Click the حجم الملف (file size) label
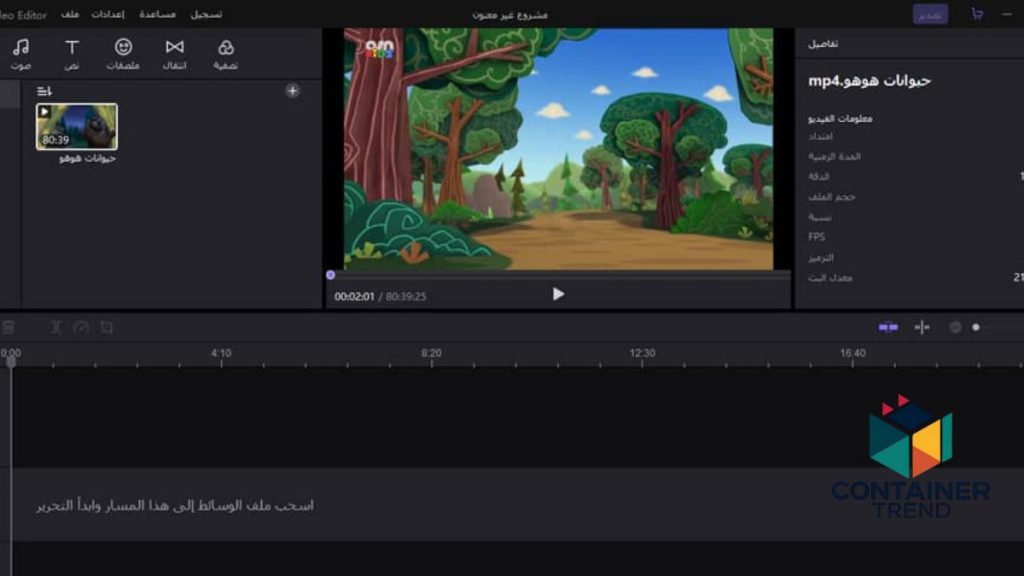Image resolution: width=1024 pixels, height=576 pixels. [x=831, y=197]
